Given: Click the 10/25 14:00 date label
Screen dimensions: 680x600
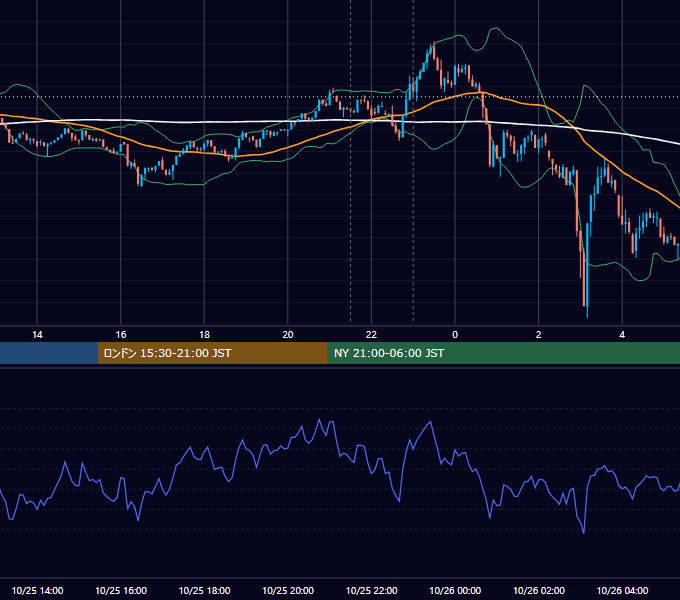Looking at the screenshot, I should click(x=37, y=590).
